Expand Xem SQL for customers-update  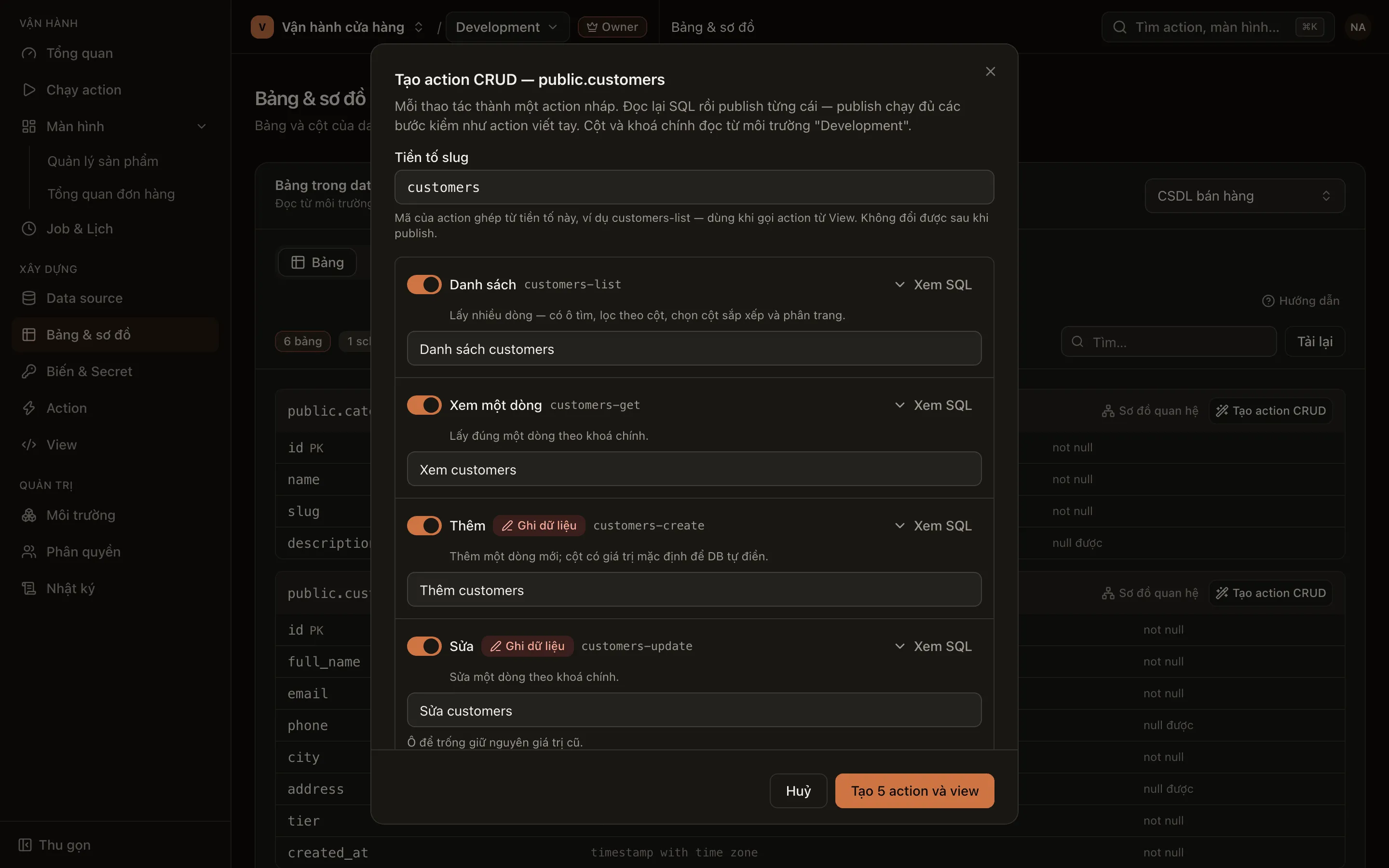point(933,646)
